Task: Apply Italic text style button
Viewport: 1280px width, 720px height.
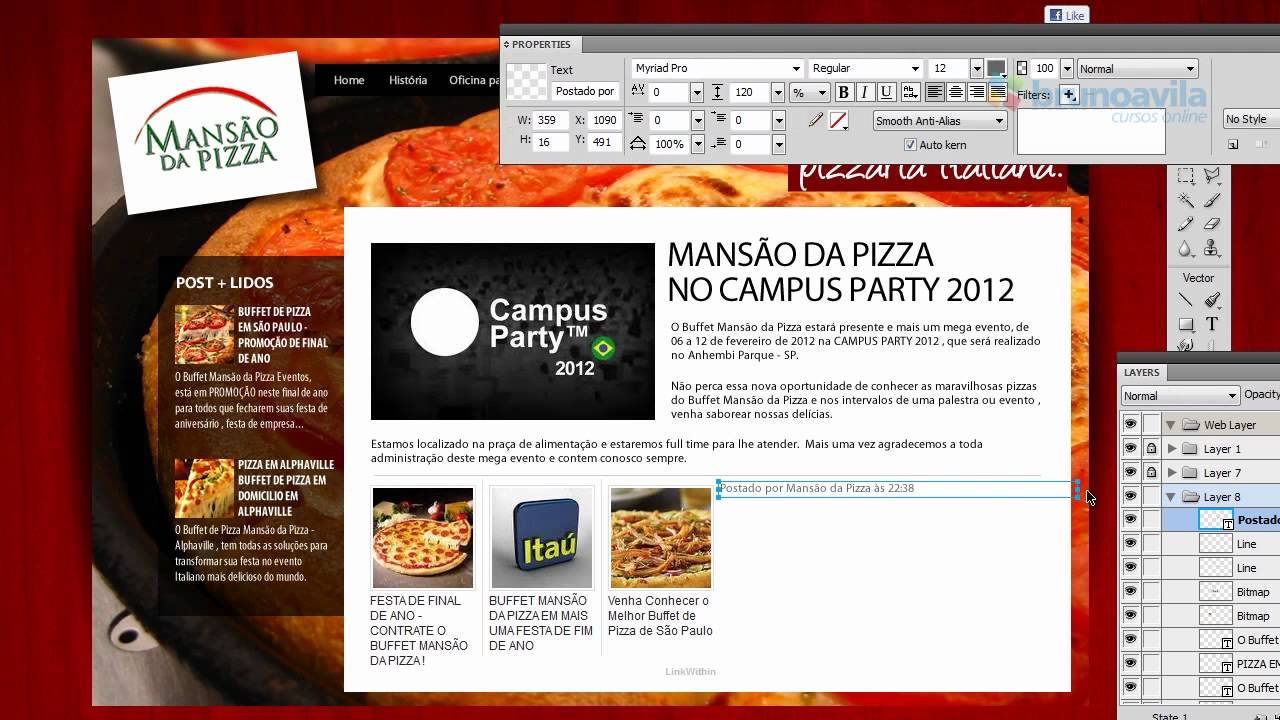Action: click(864, 93)
